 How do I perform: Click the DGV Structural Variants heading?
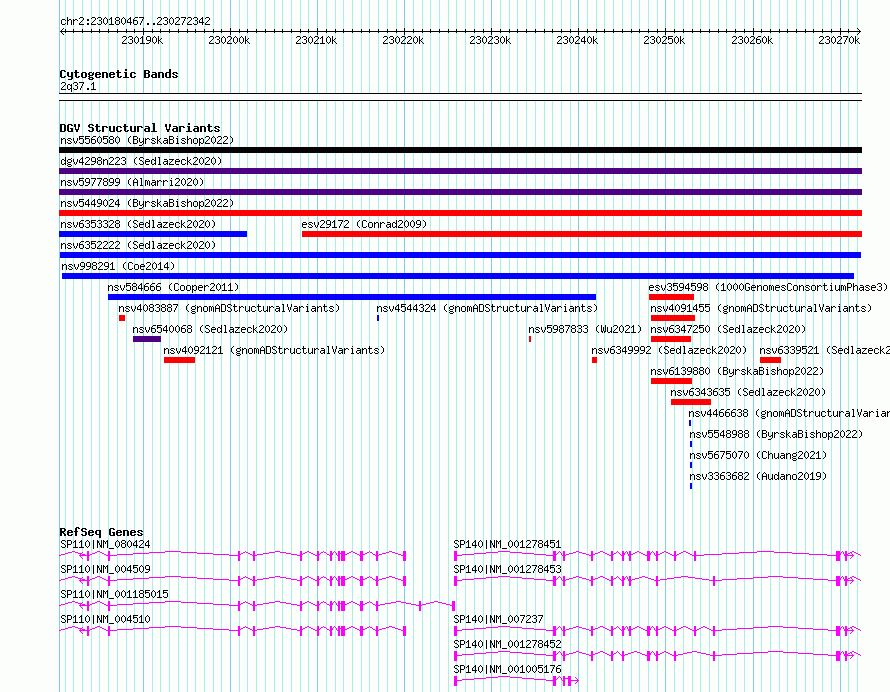tap(140, 128)
